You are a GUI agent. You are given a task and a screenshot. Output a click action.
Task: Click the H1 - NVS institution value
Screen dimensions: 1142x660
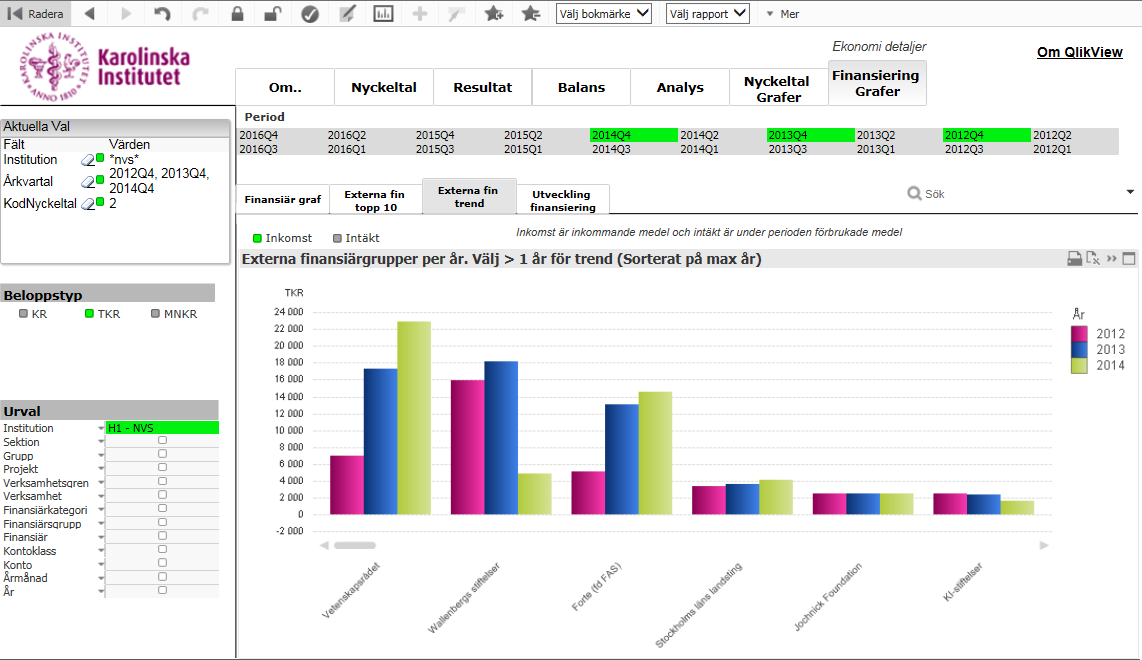coord(162,428)
